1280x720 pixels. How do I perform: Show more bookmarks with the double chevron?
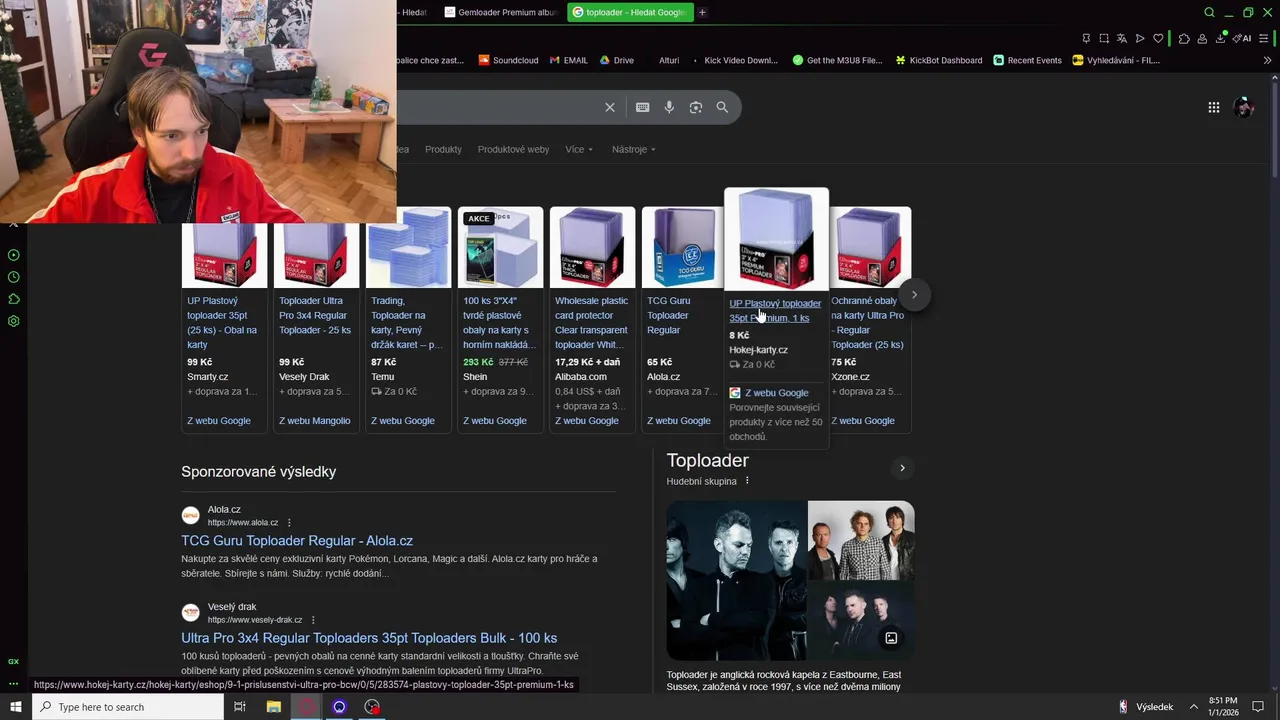click(x=1267, y=60)
